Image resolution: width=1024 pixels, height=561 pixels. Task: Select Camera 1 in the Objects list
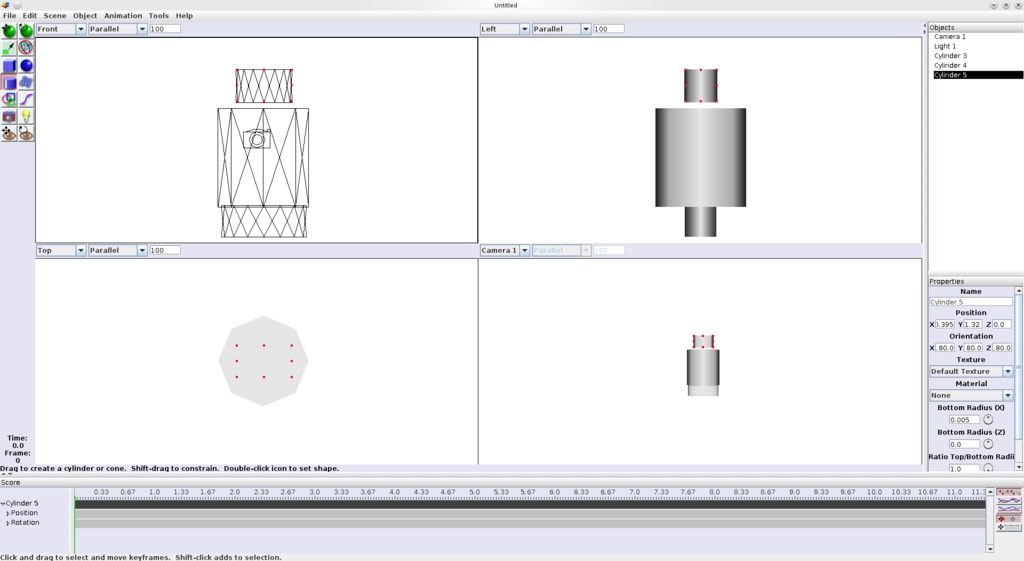point(949,37)
